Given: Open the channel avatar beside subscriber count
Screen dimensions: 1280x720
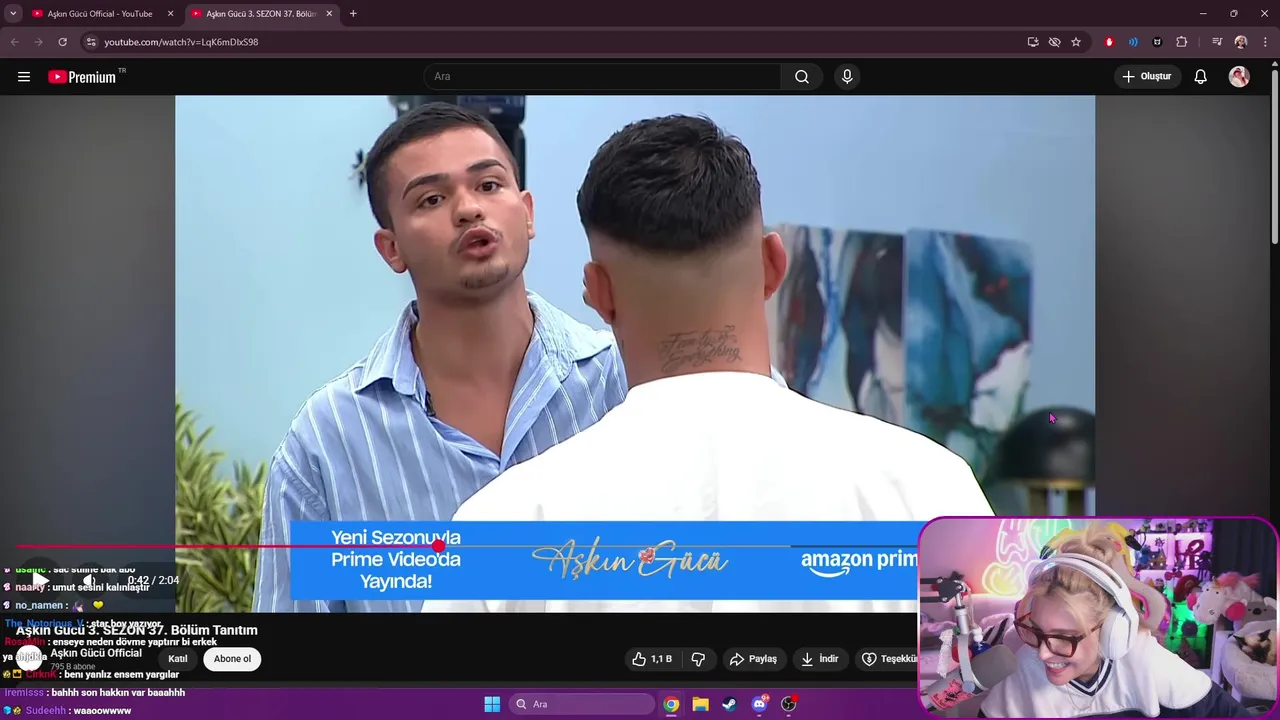Looking at the screenshot, I should point(30,658).
